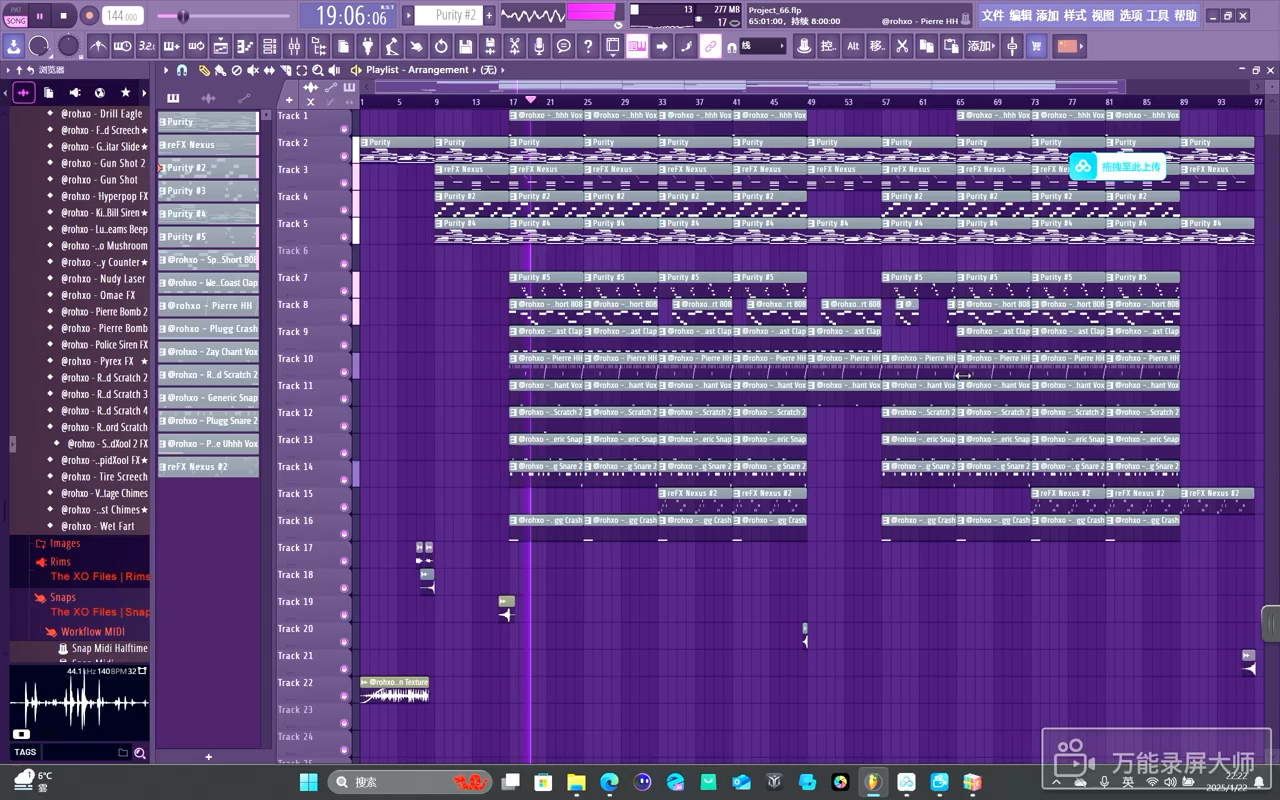Open the plugin picker plug icon

click(x=367, y=46)
